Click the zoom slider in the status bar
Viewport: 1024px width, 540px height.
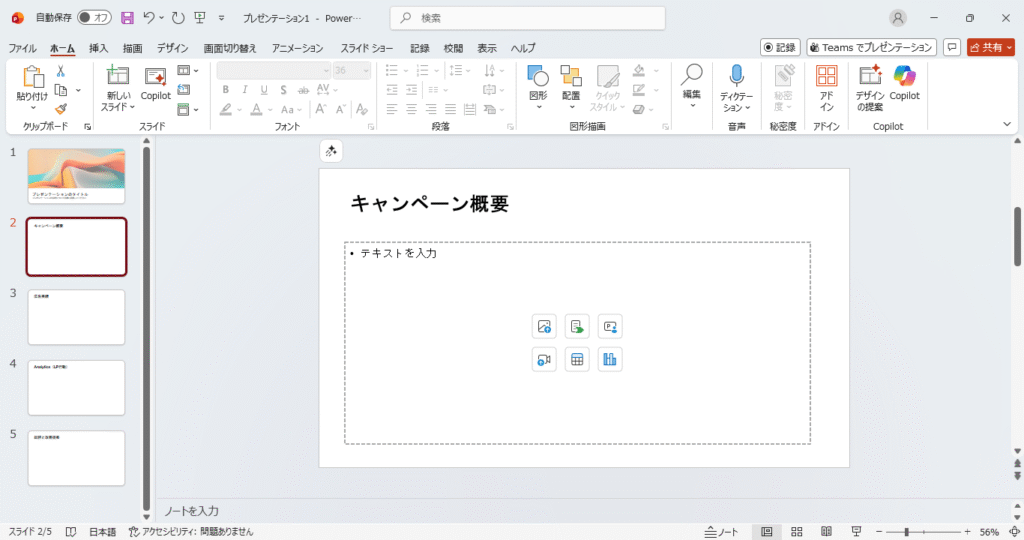click(906, 532)
